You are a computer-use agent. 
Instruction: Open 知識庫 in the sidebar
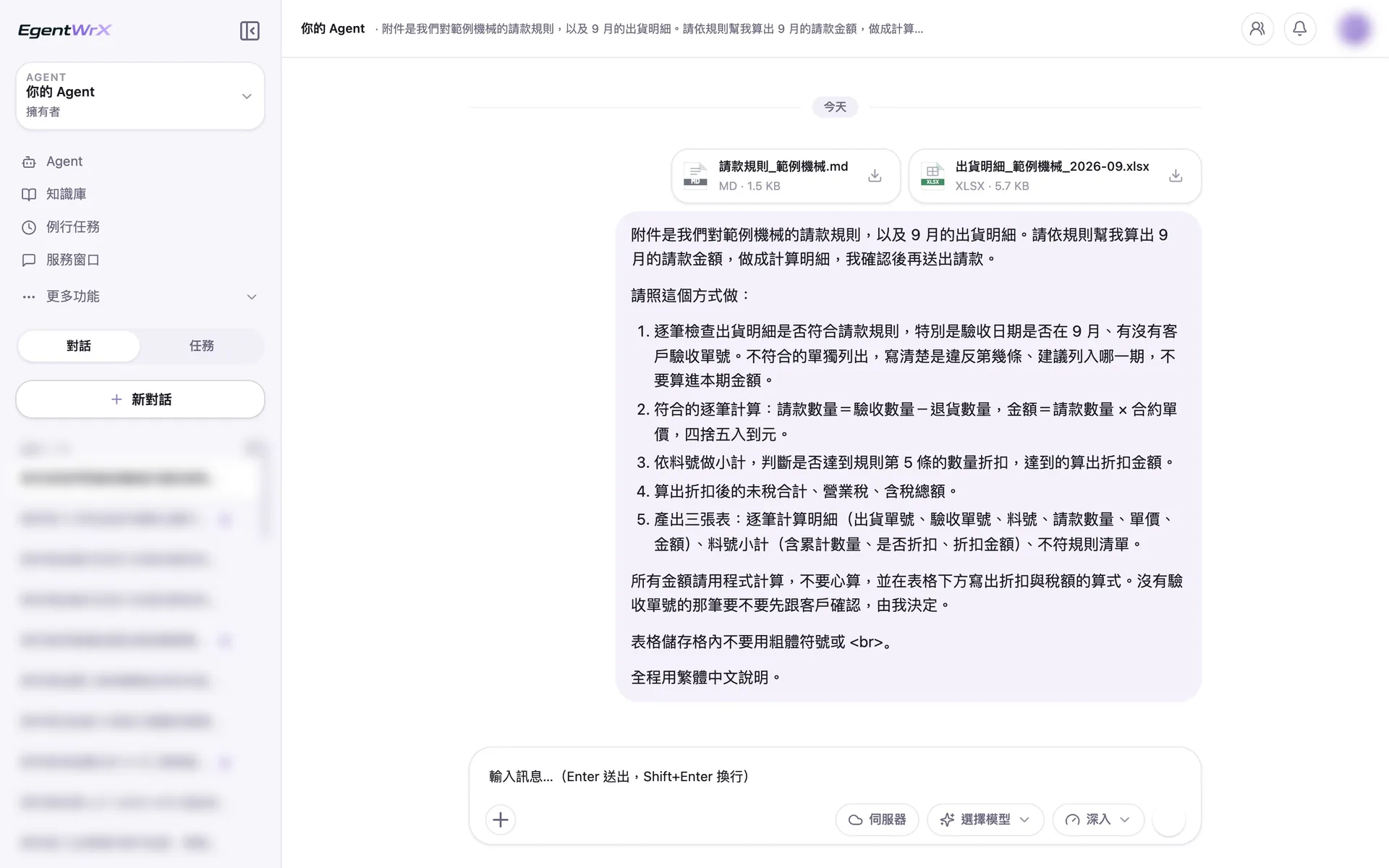(140, 194)
